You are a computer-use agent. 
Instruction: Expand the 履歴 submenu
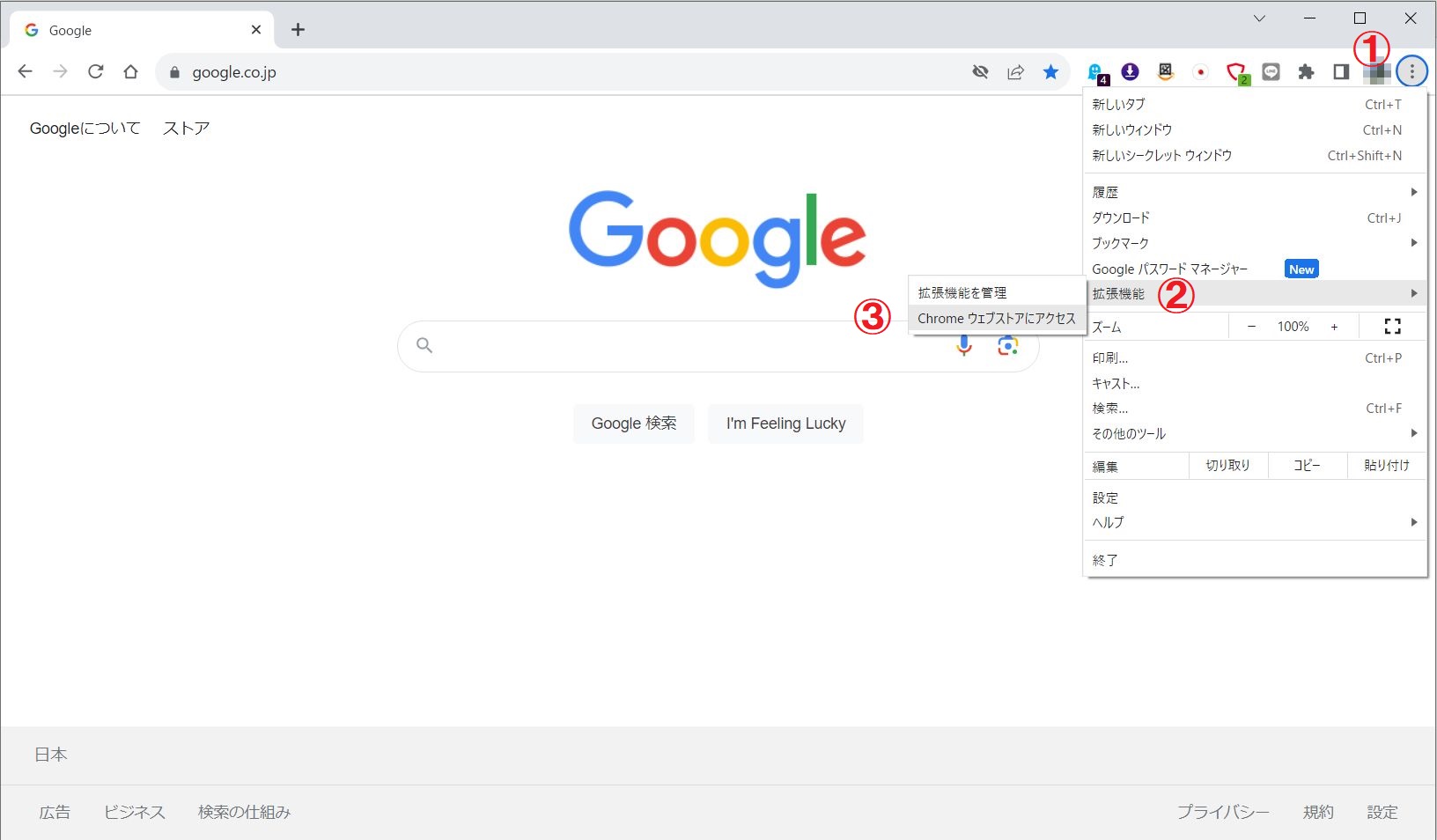pos(1255,192)
